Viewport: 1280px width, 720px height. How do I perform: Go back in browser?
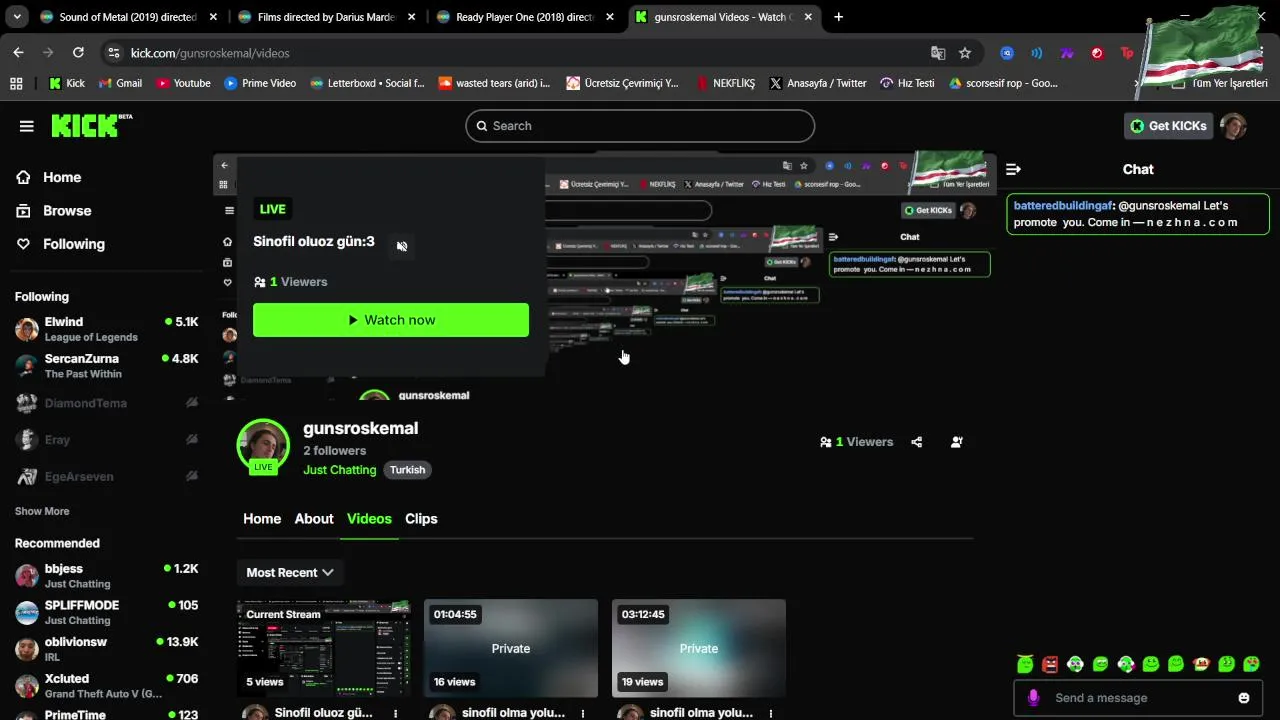coord(18,53)
